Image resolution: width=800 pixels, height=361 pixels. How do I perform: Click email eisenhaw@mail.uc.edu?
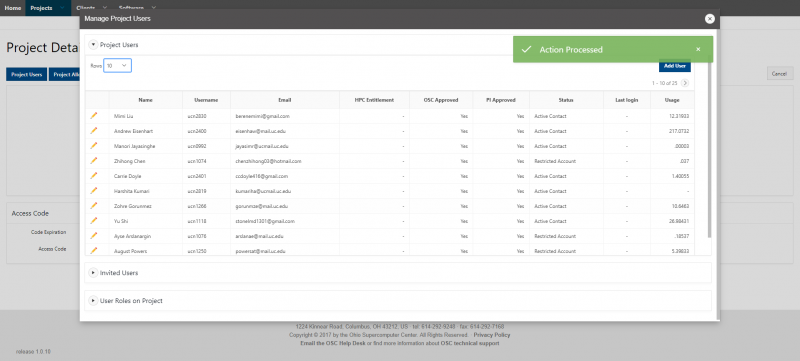tap(260, 131)
